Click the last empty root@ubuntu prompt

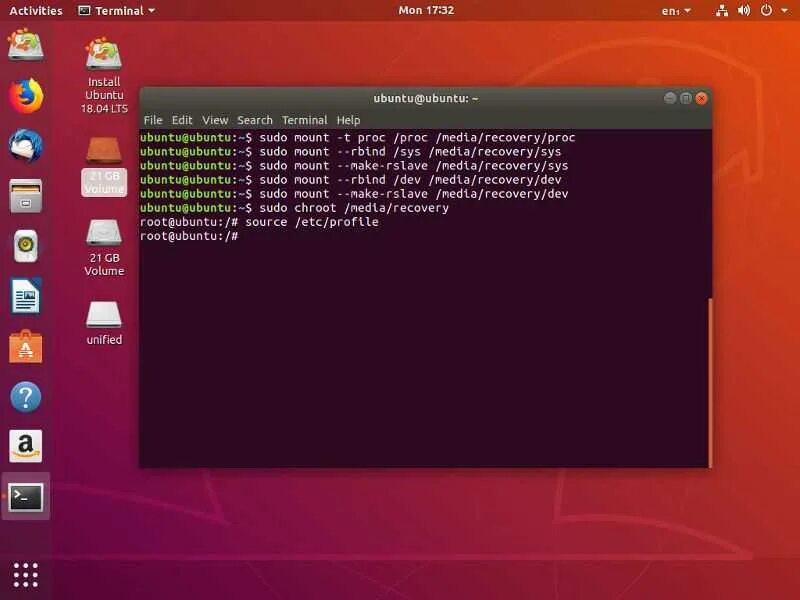coord(189,236)
